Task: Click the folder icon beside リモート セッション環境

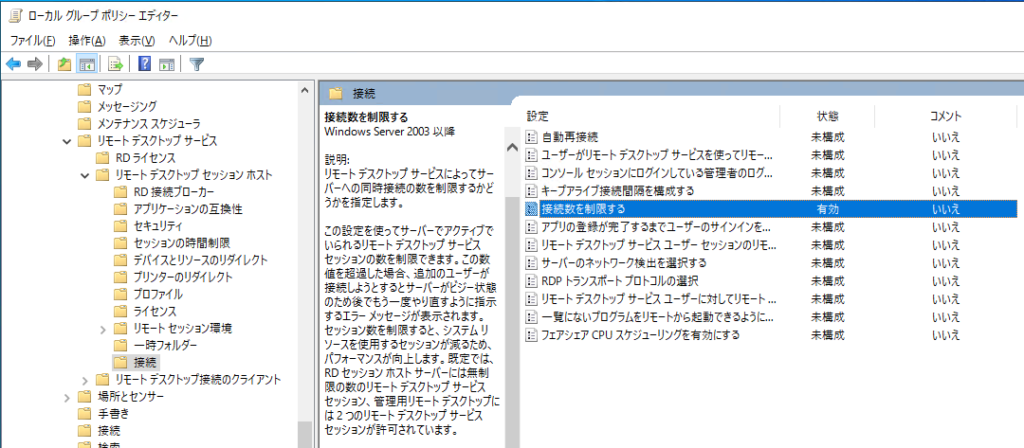Action: (120, 328)
